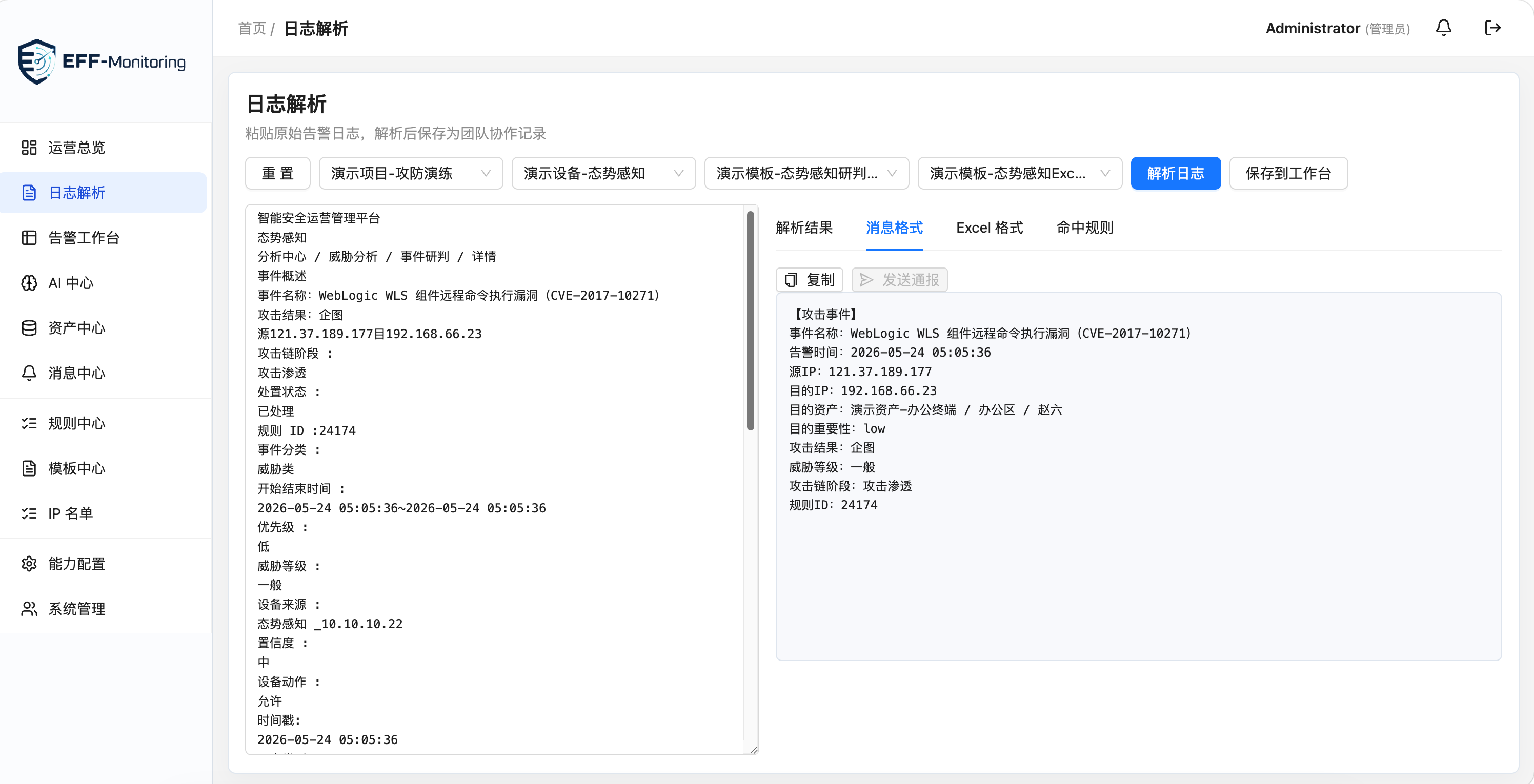Click the 告警时间: 2026-05-24 05:05:36 line
Image resolution: width=1534 pixels, height=784 pixels.
point(890,353)
